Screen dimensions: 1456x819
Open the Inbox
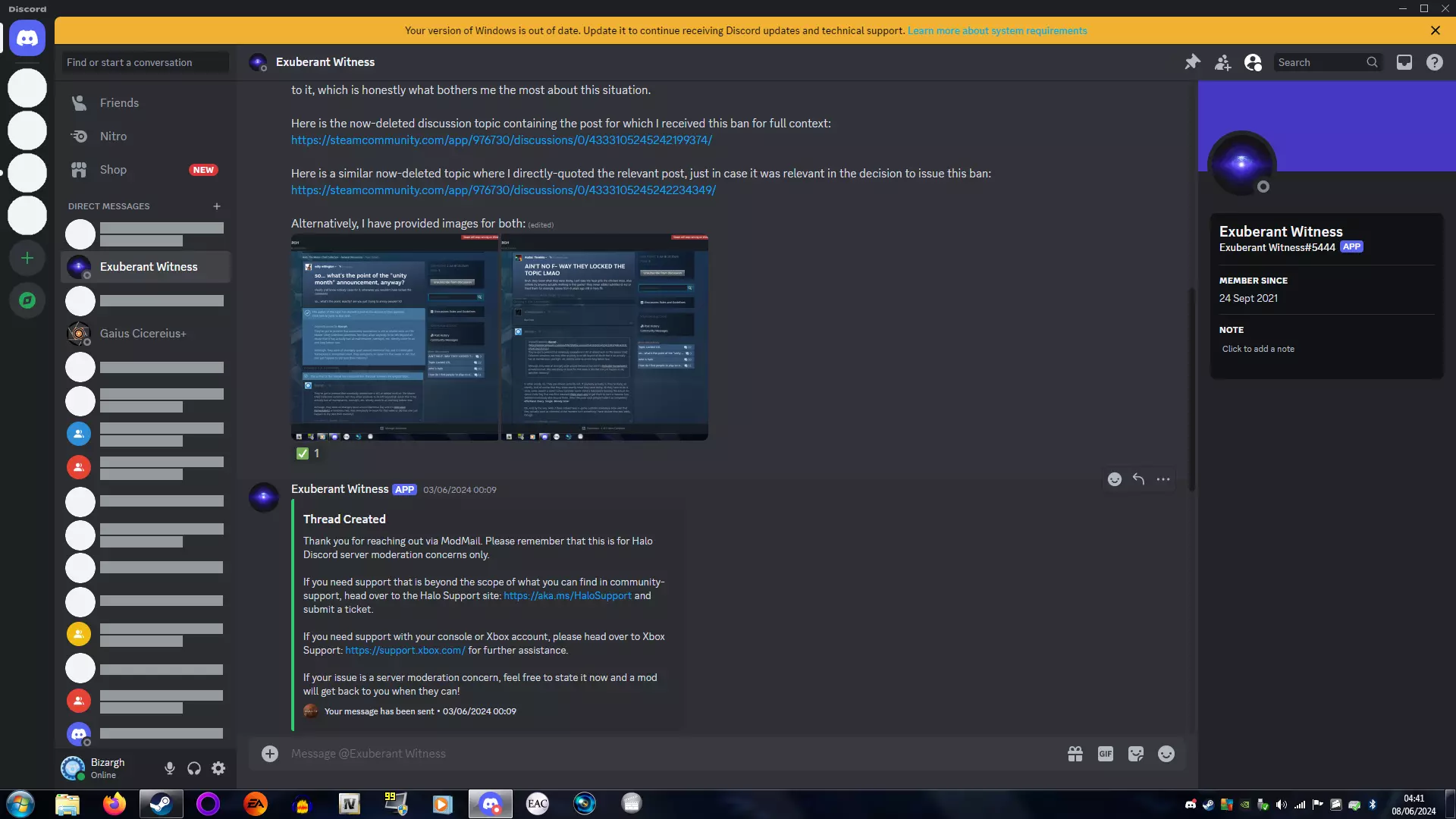(1404, 62)
